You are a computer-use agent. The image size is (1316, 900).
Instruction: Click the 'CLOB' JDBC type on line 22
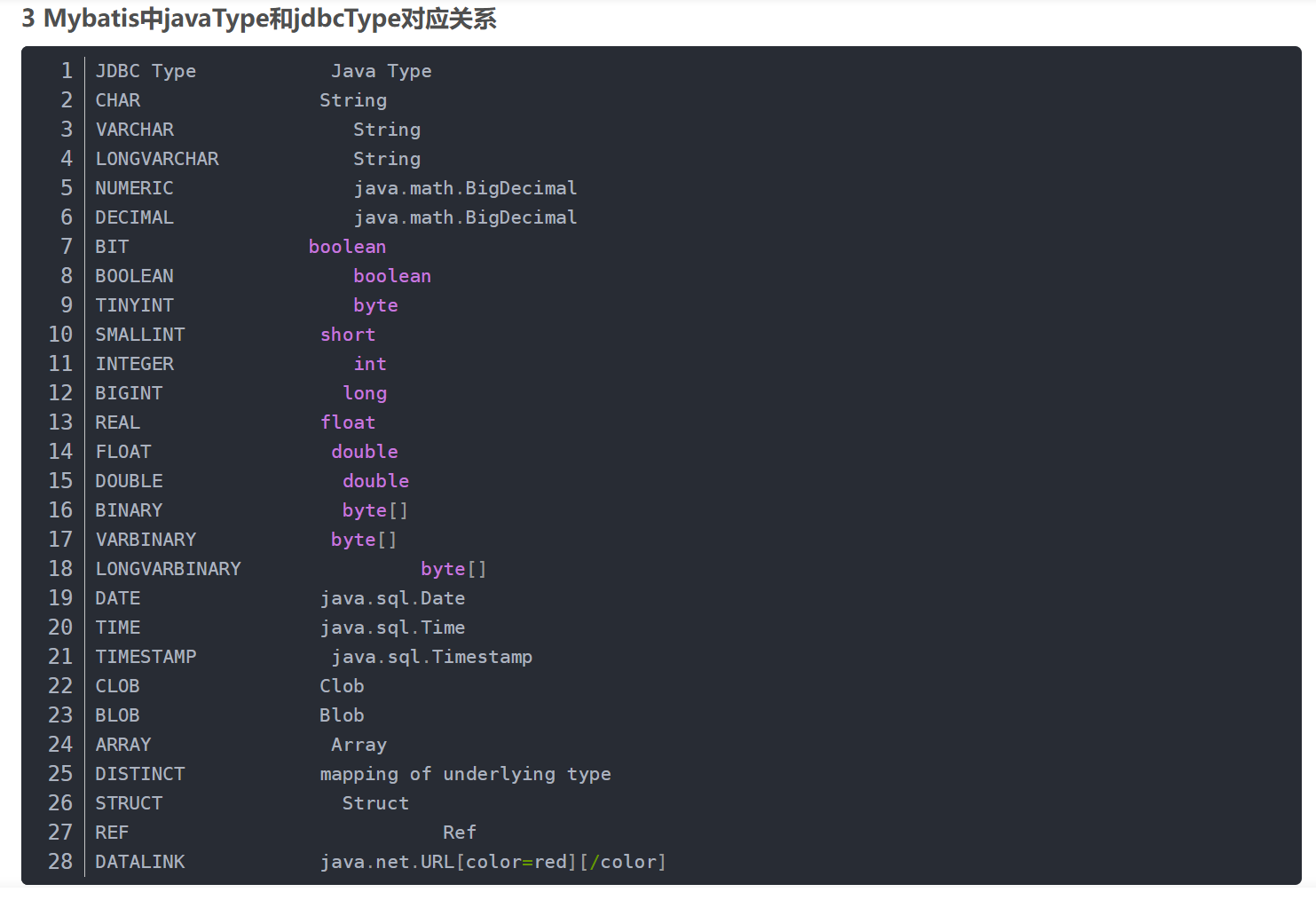point(118,686)
